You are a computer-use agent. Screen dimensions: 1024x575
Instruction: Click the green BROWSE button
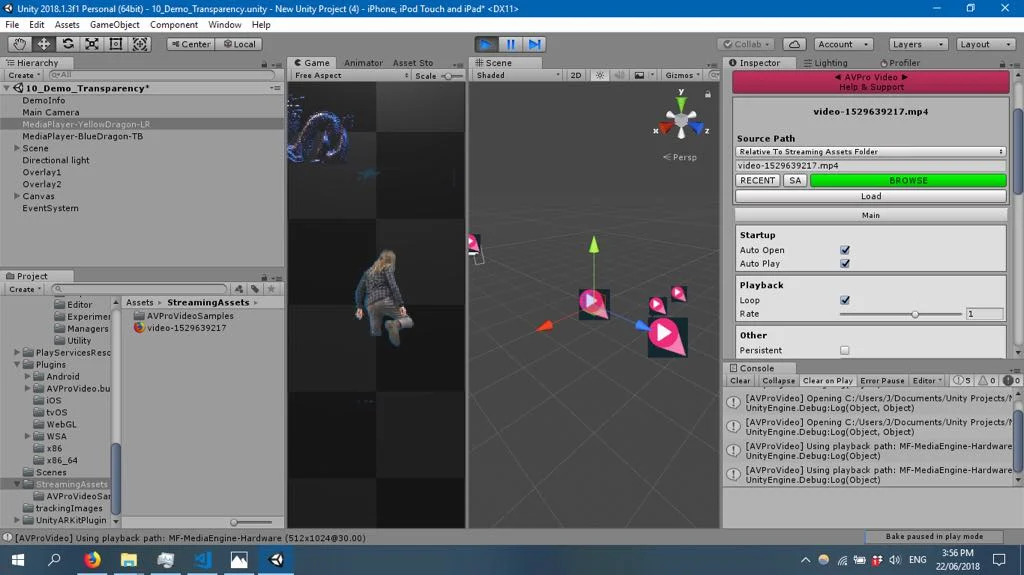908,180
